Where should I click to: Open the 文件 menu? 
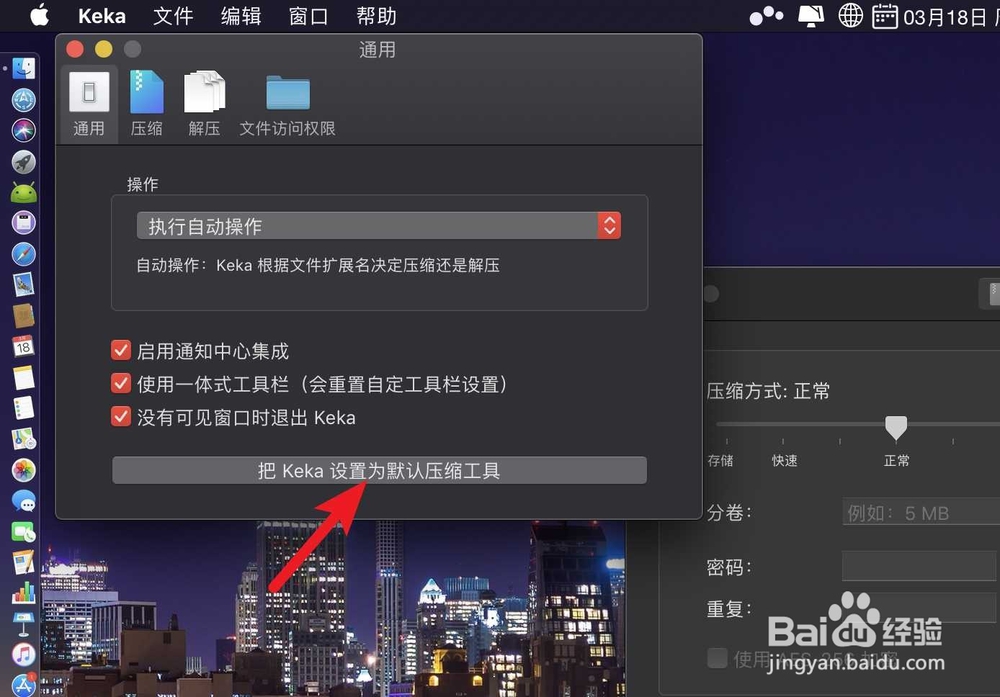(x=173, y=15)
